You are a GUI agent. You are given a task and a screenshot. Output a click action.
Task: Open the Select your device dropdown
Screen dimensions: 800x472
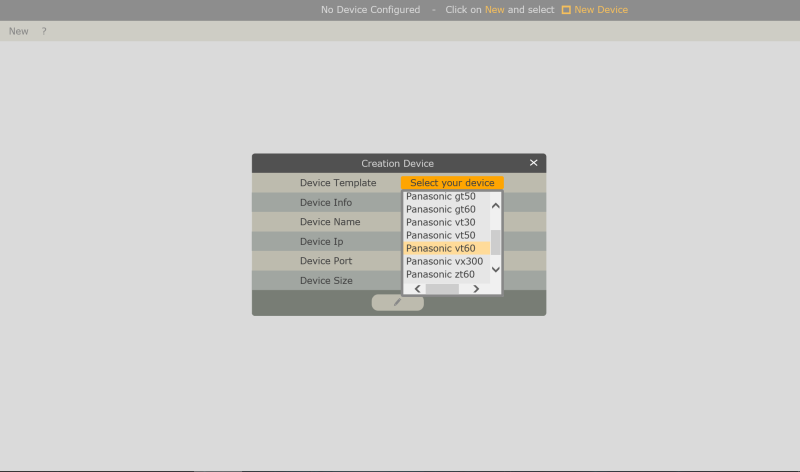point(452,183)
